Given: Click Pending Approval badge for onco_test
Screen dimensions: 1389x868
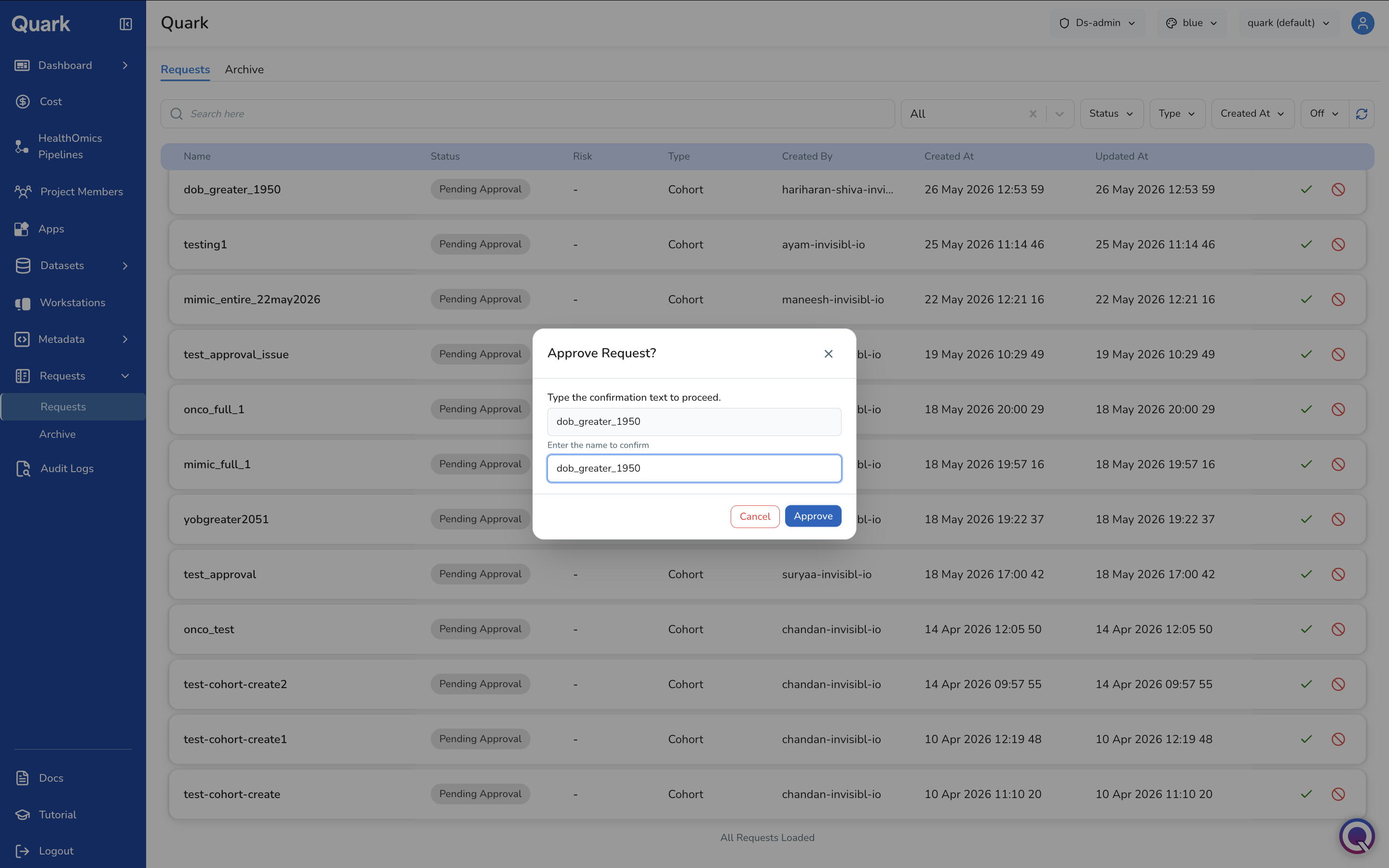Looking at the screenshot, I should tap(480, 629).
